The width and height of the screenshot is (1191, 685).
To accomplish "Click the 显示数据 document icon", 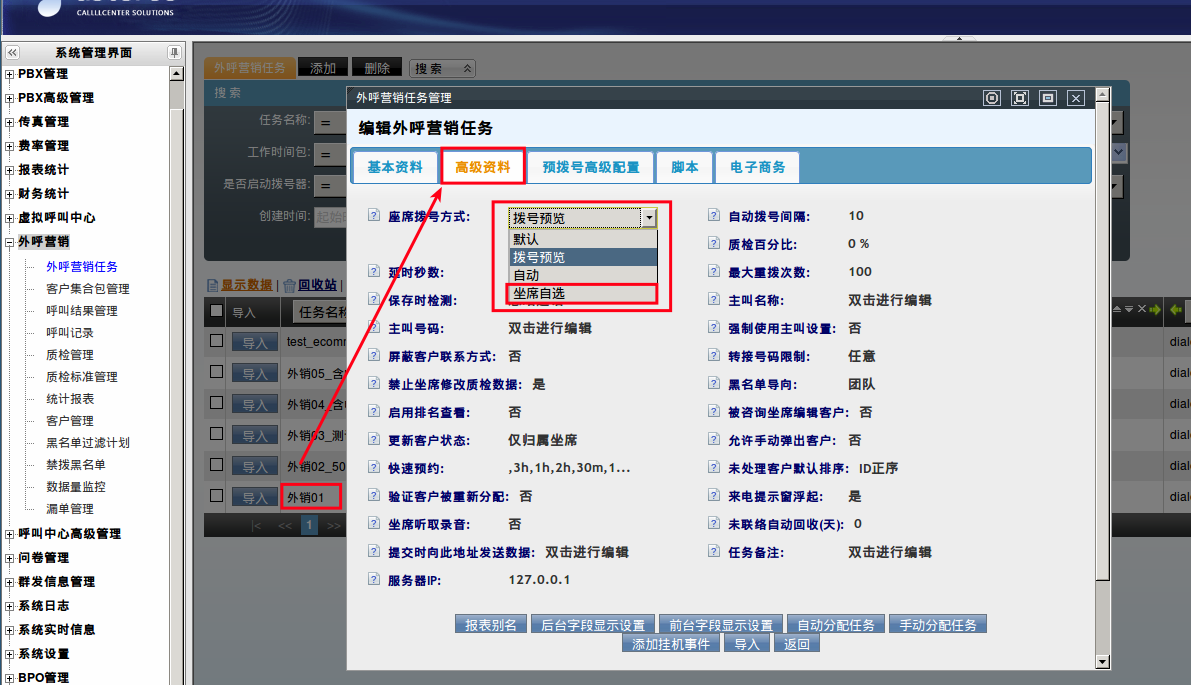I will click(212, 285).
